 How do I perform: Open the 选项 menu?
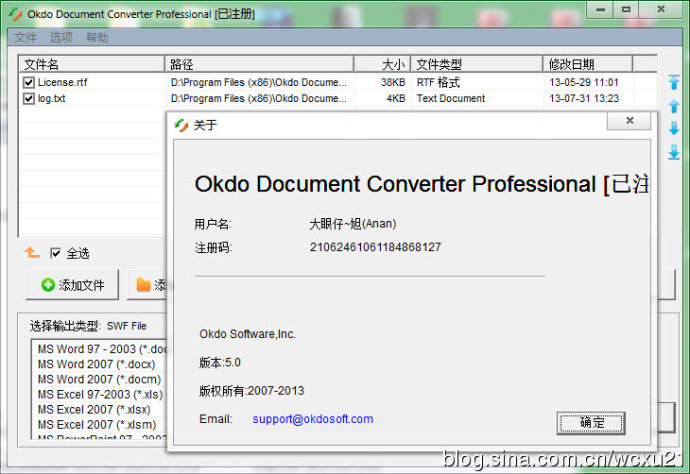click(61, 37)
